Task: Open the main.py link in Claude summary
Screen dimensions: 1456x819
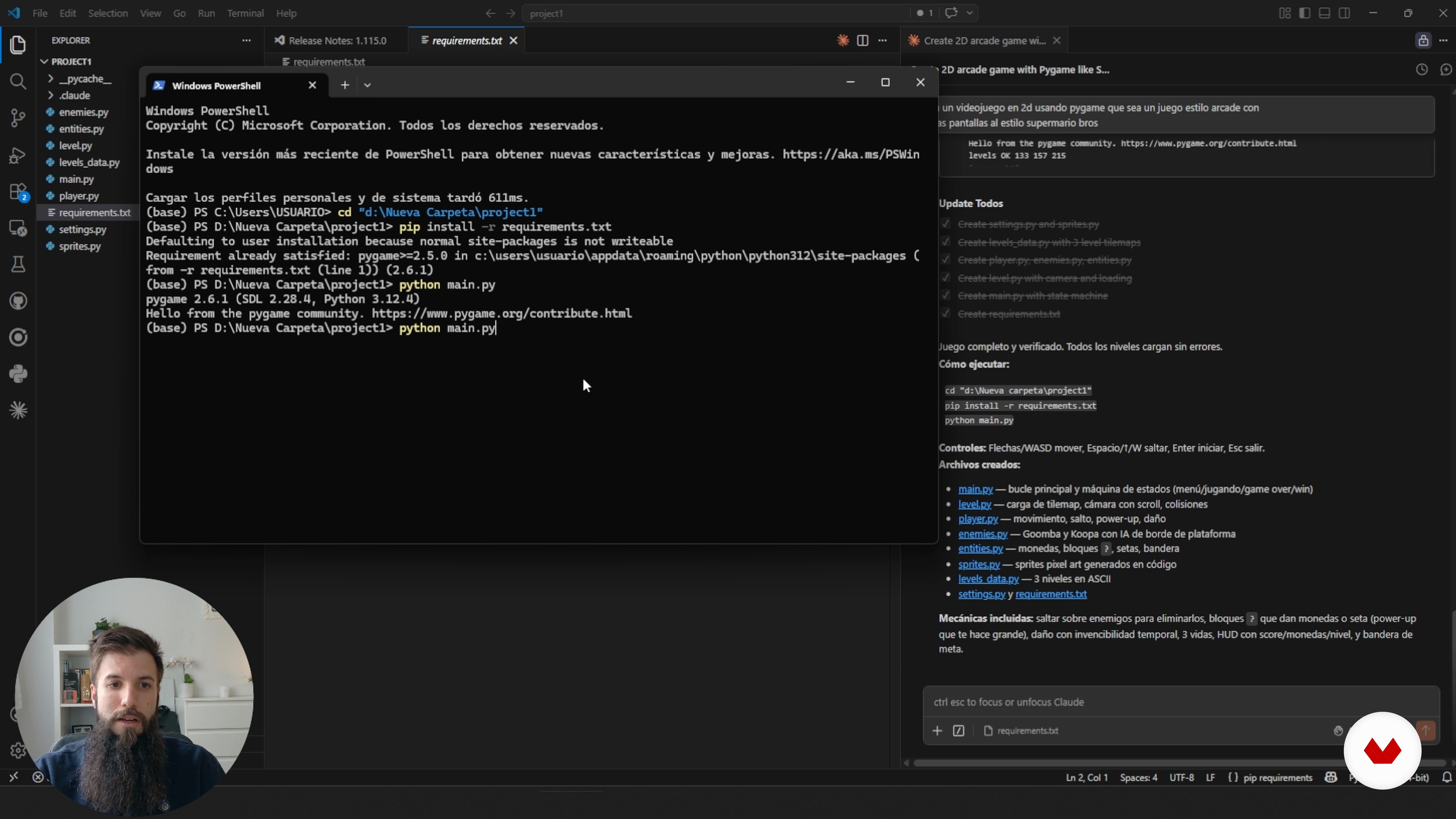Action: pos(975,489)
